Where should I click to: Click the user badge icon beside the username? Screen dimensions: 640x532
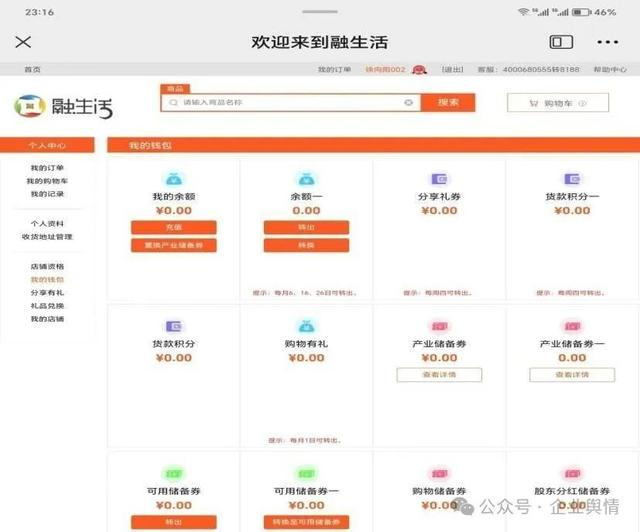419,70
